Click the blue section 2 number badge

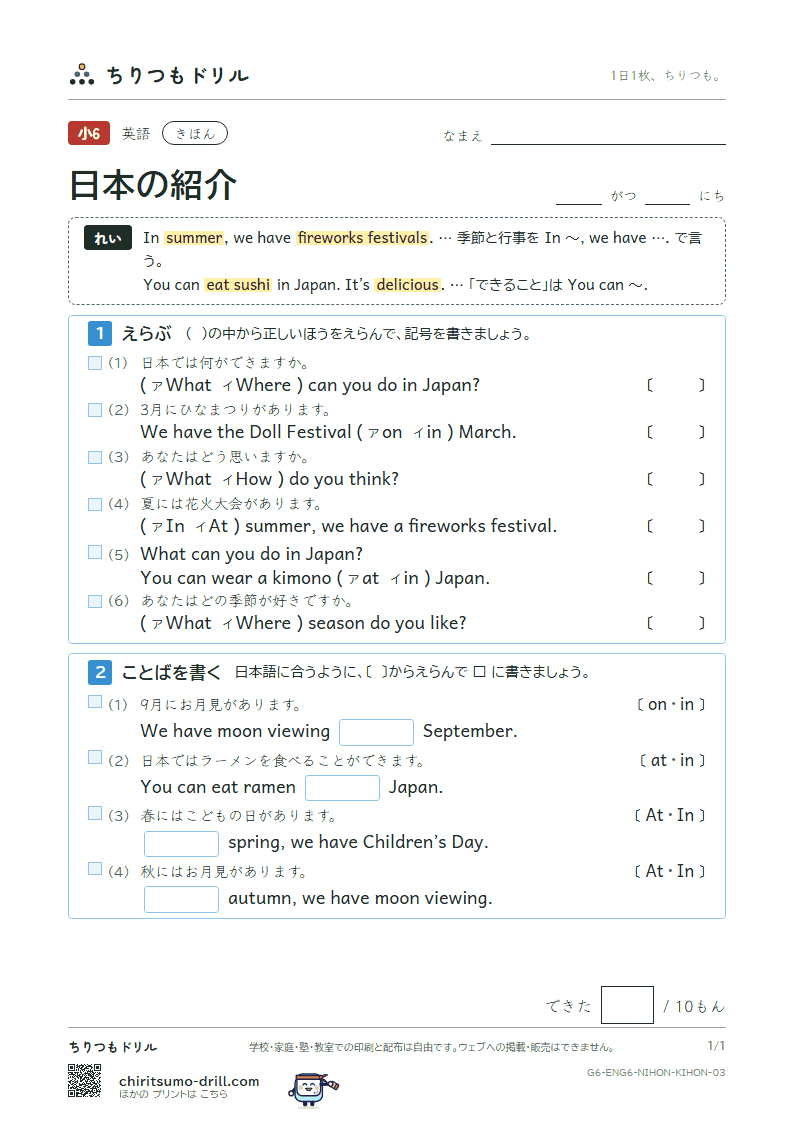(100, 672)
